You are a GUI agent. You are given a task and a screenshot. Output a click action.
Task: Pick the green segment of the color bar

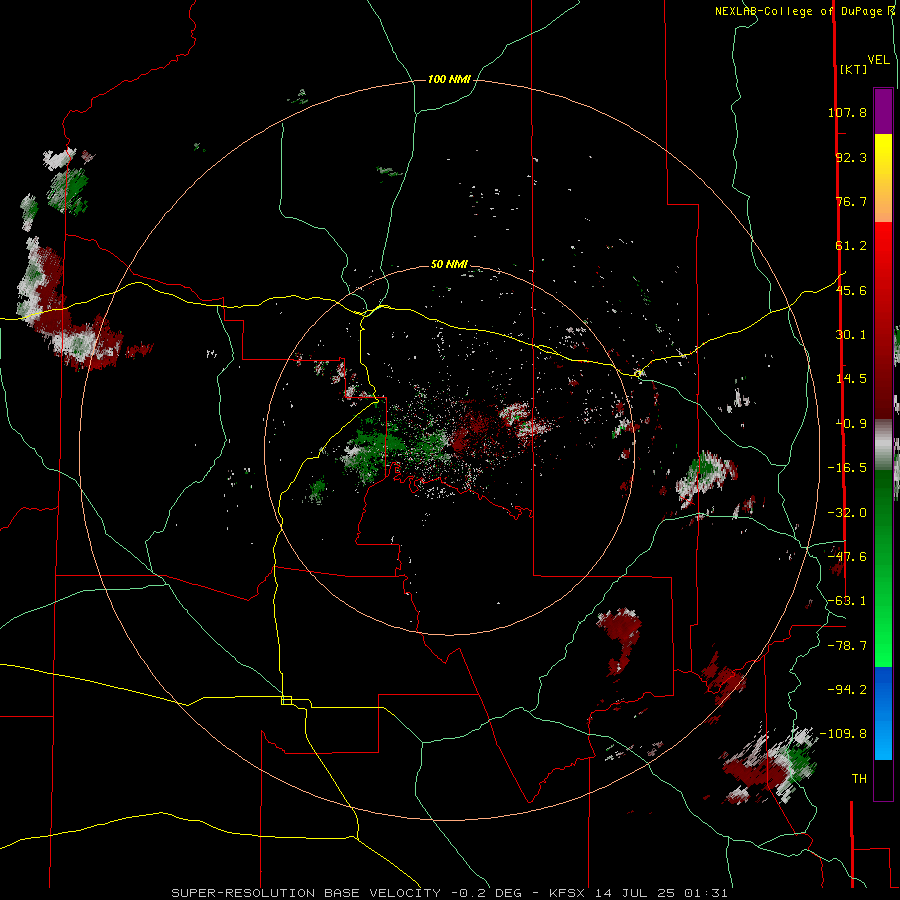tap(883, 568)
